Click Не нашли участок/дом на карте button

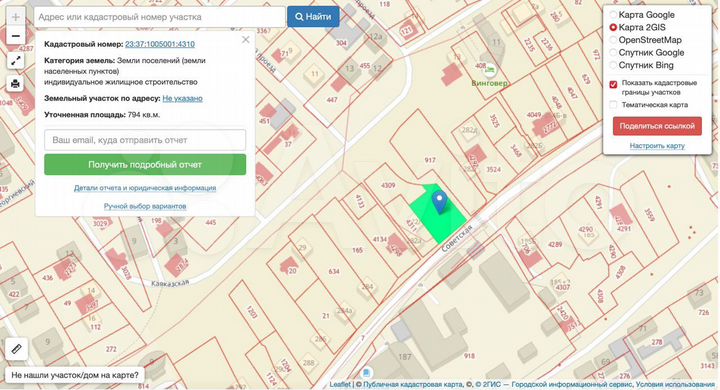coord(75,375)
